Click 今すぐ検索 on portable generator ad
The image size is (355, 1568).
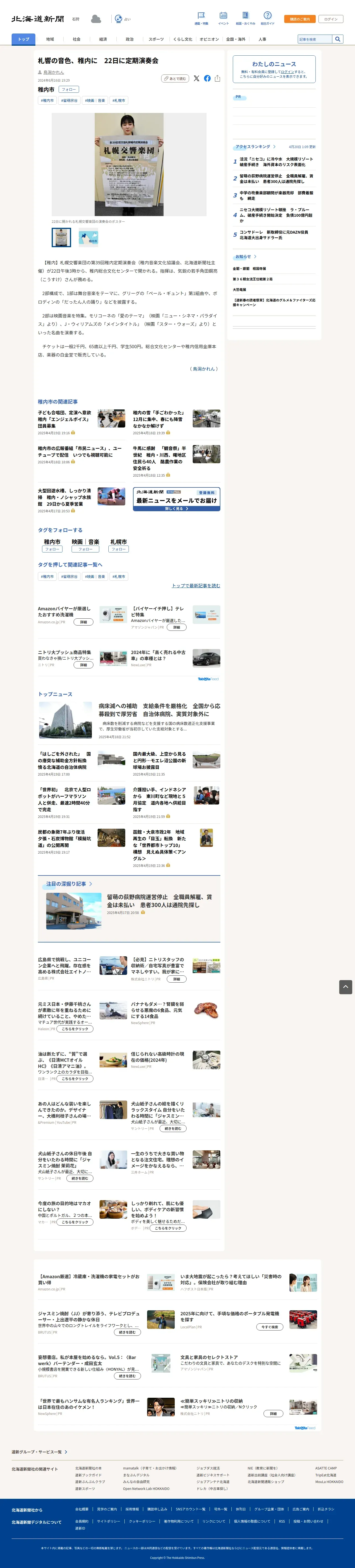pos(270,1327)
